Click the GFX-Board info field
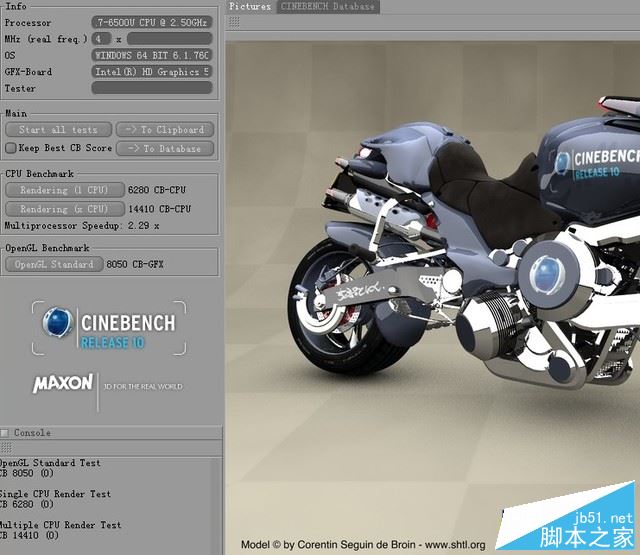The width and height of the screenshot is (640, 555). click(152, 71)
